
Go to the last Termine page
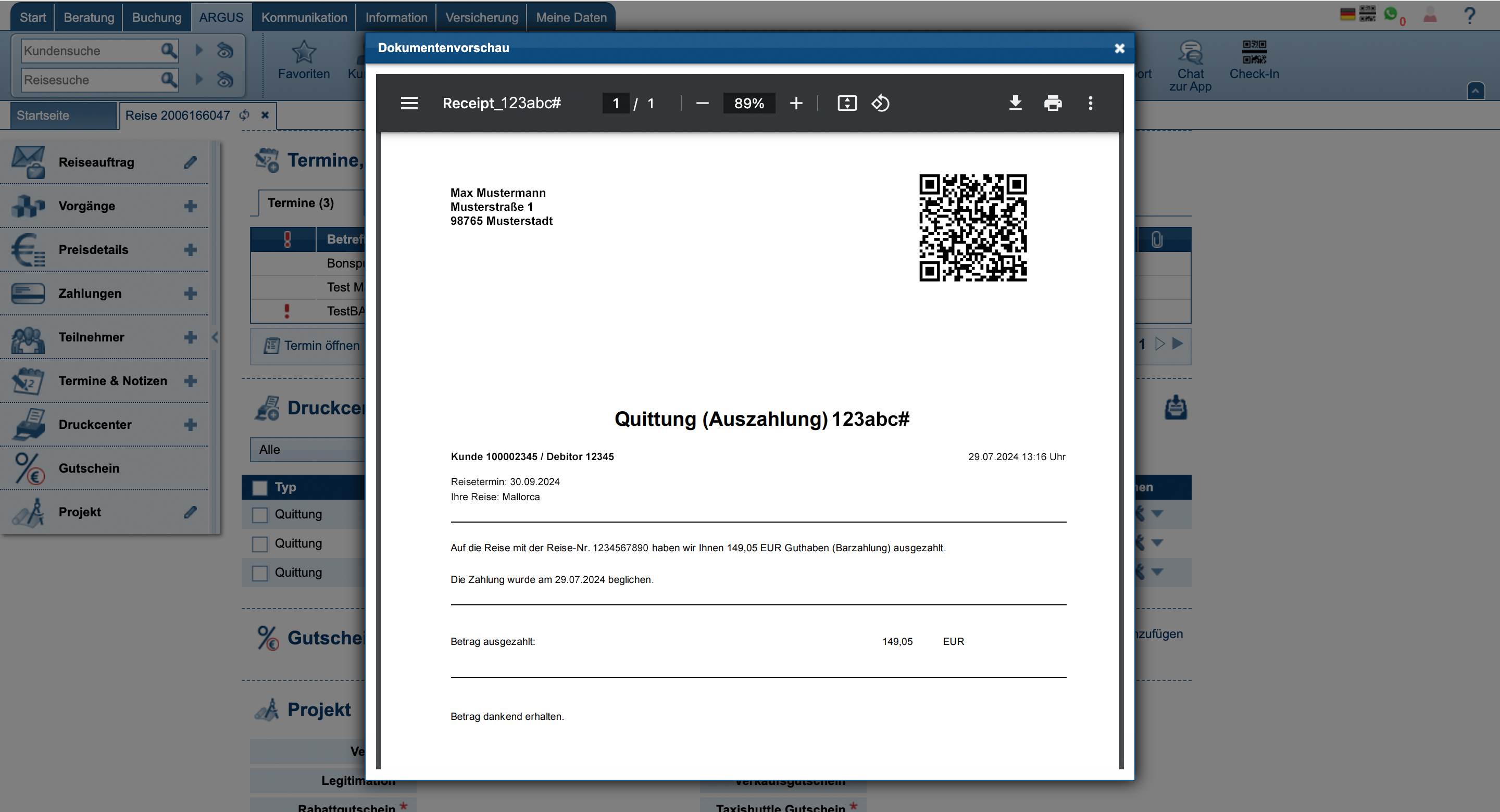pyautogui.click(x=1178, y=344)
